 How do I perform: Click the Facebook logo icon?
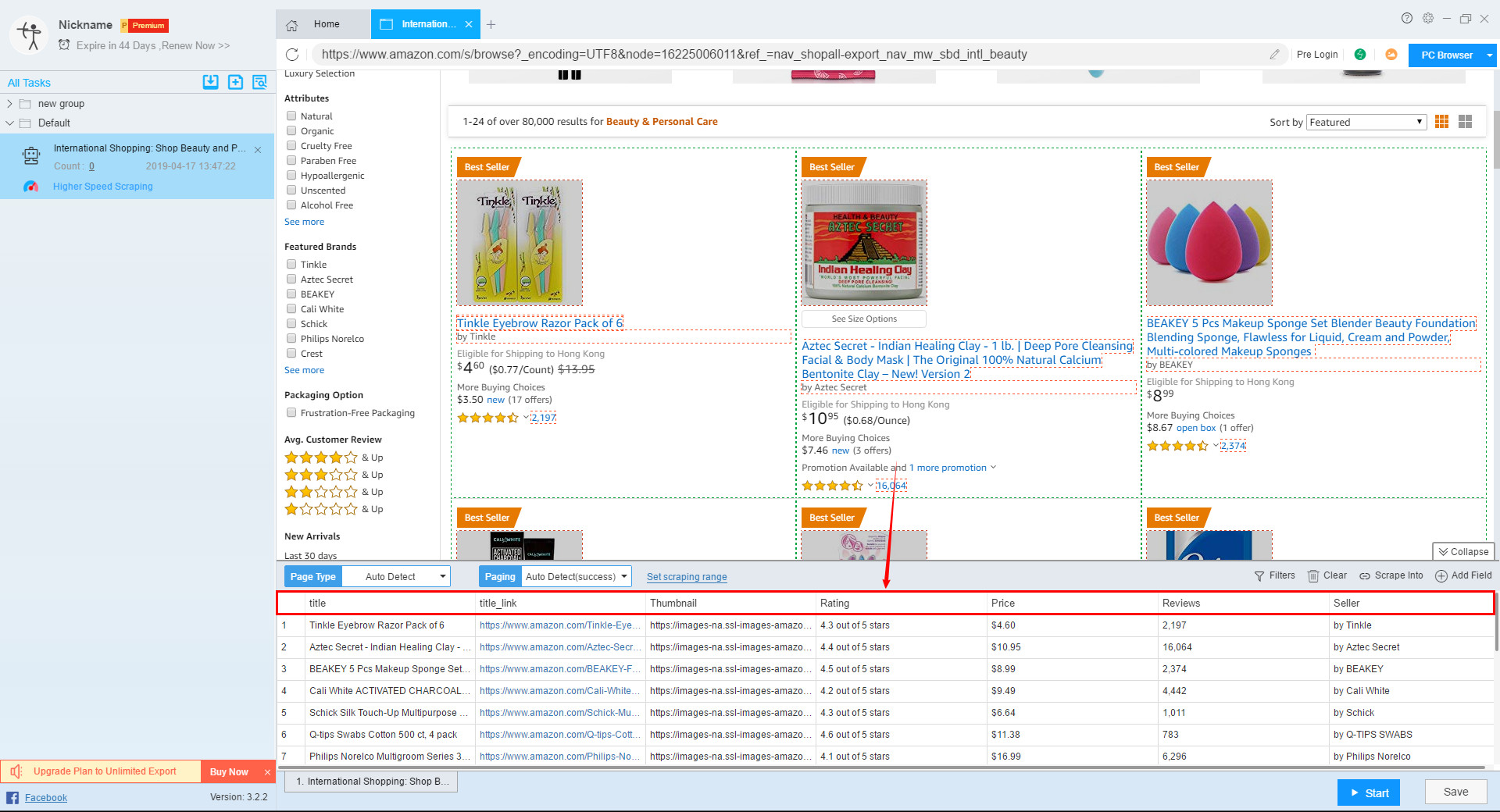click(x=12, y=797)
